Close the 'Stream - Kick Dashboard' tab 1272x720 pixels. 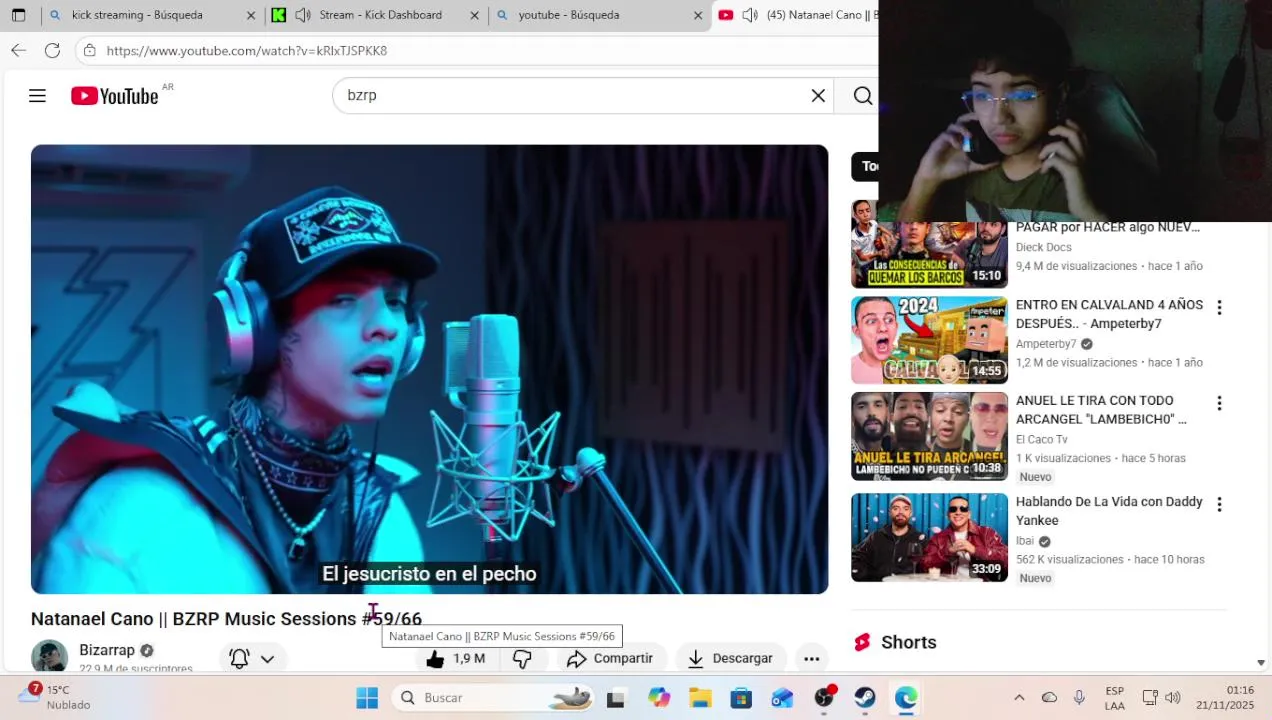click(x=474, y=15)
